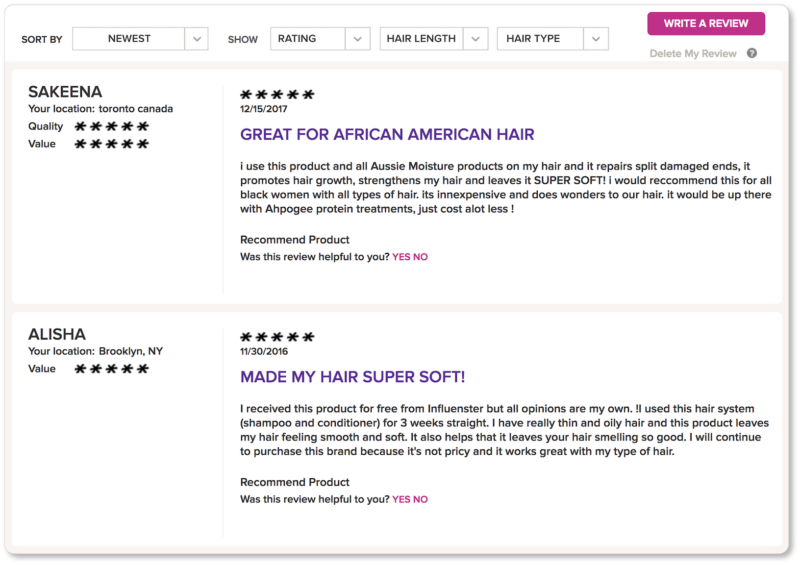Expand the Newest sort dropdown arrow
This screenshot has width=800, height=565.
tap(196, 39)
